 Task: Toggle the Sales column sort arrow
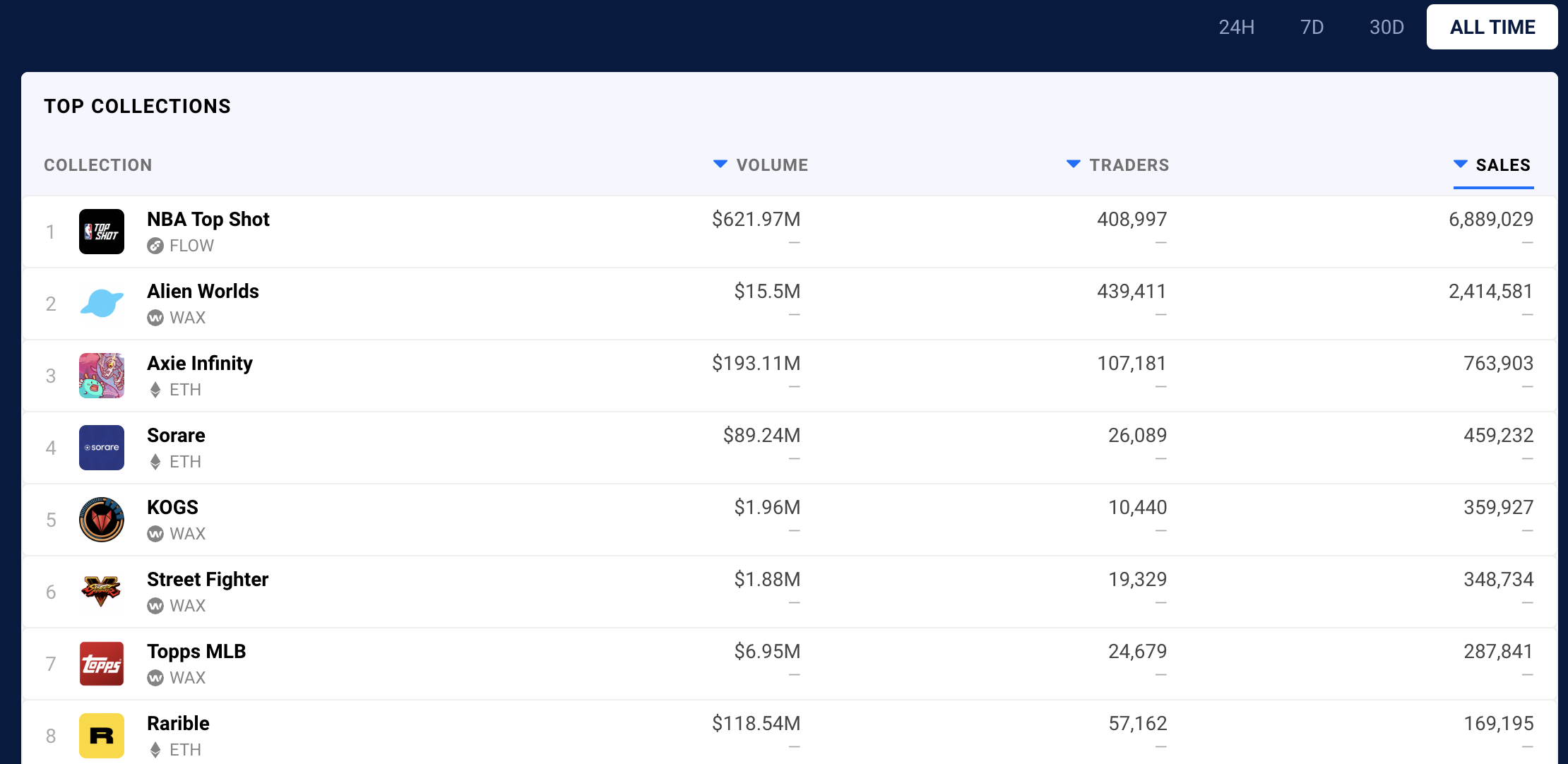coord(1460,165)
